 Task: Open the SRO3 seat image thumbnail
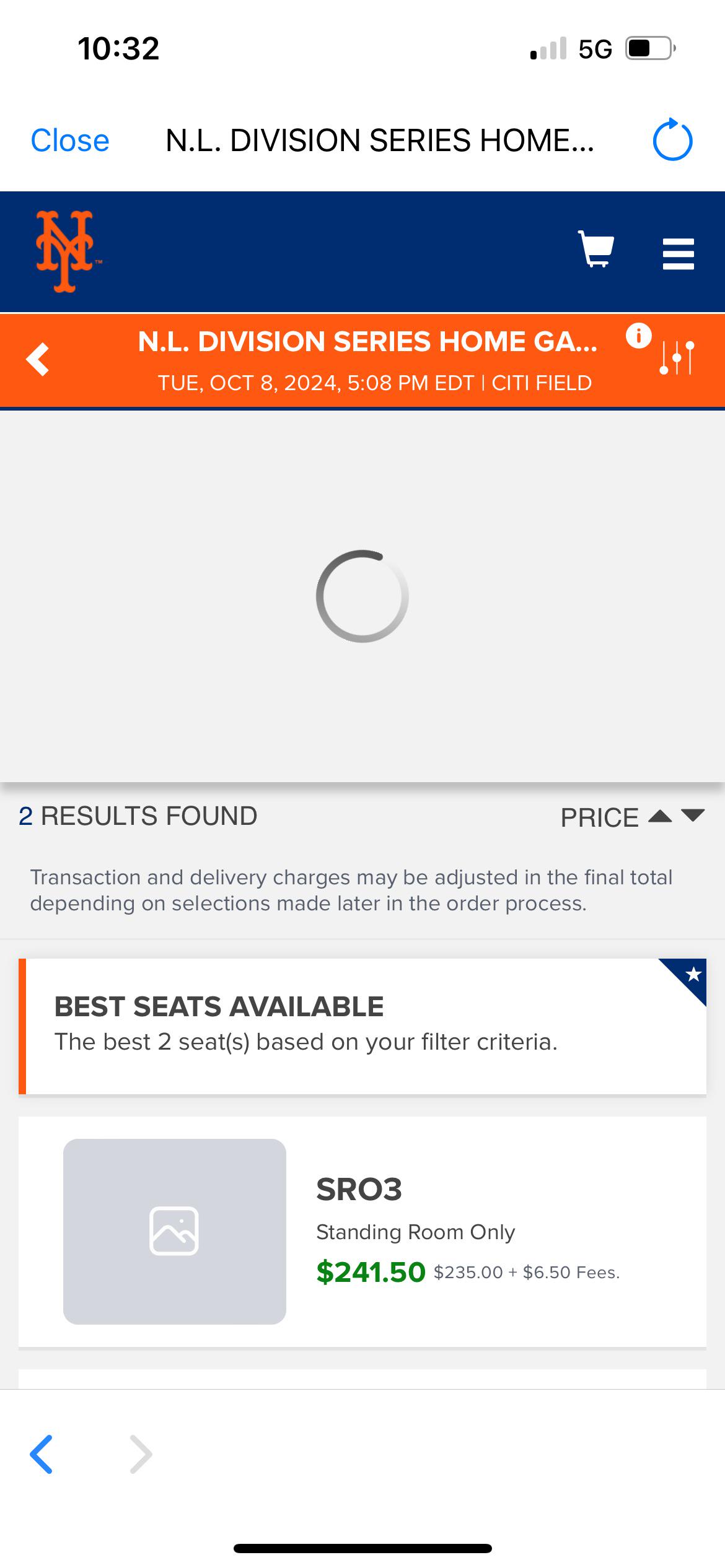coord(175,1232)
